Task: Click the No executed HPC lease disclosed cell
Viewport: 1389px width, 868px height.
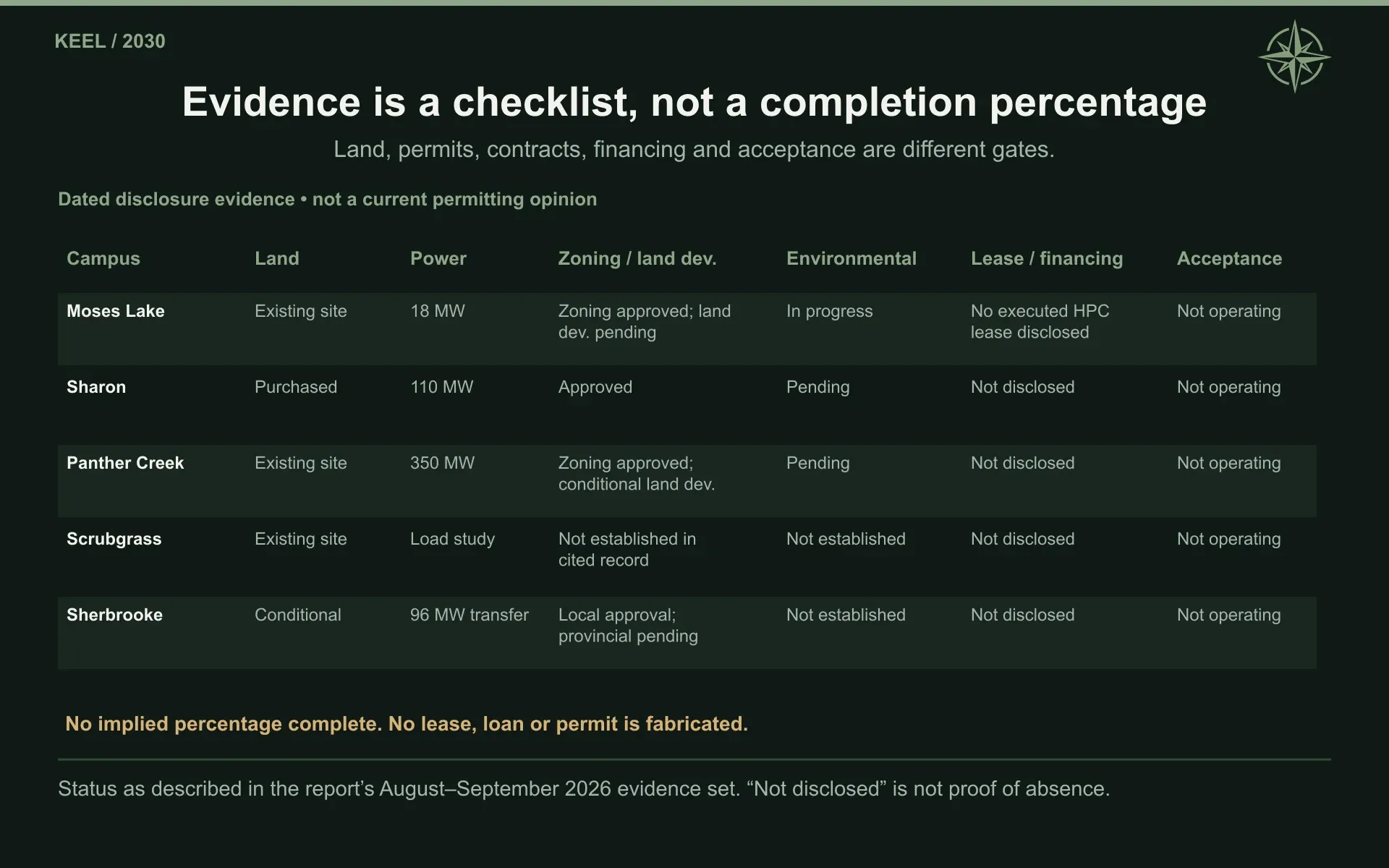Action: click(x=1040, y=322)
